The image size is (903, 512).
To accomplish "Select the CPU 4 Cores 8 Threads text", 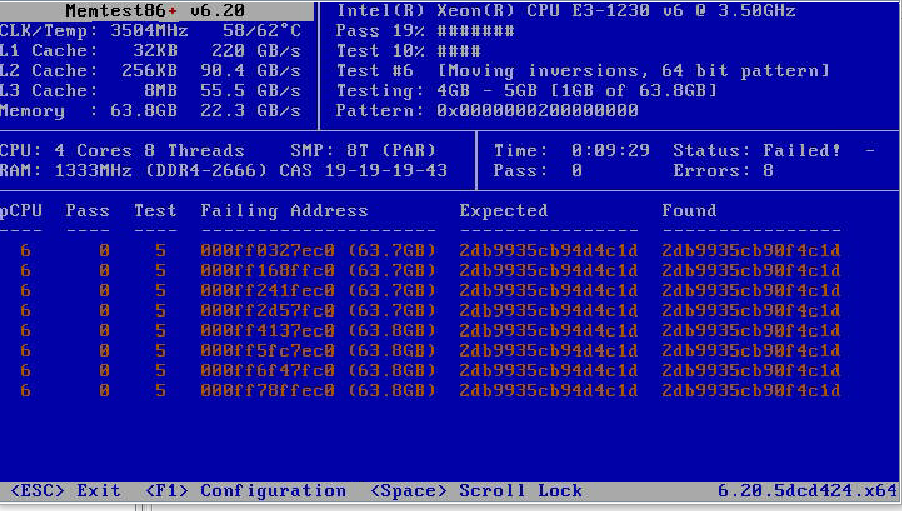I will [x=122, y=150].
